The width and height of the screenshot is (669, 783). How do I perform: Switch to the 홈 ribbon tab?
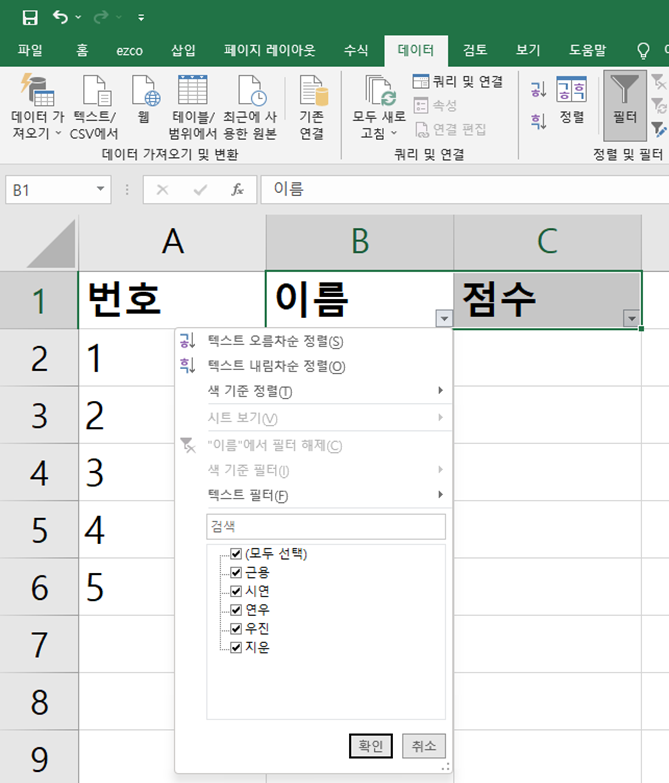[x=82, y=50]
